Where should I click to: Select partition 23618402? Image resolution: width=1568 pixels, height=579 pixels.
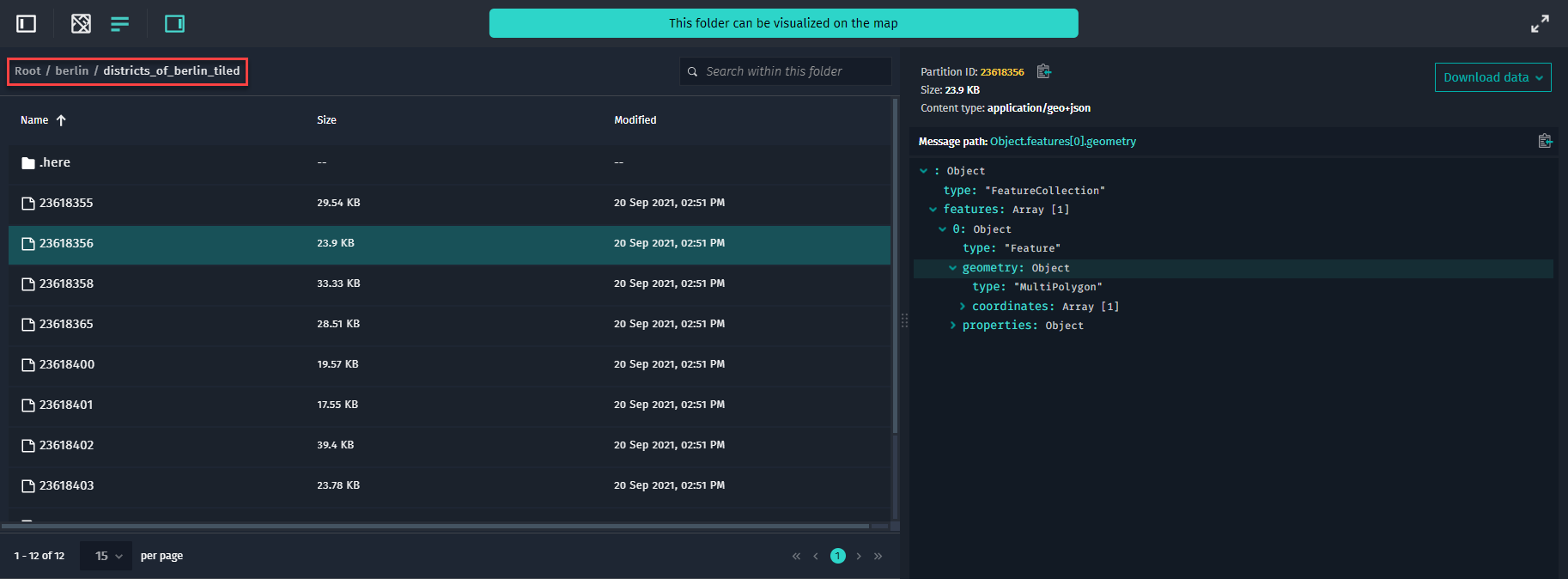tap(66, 445)
